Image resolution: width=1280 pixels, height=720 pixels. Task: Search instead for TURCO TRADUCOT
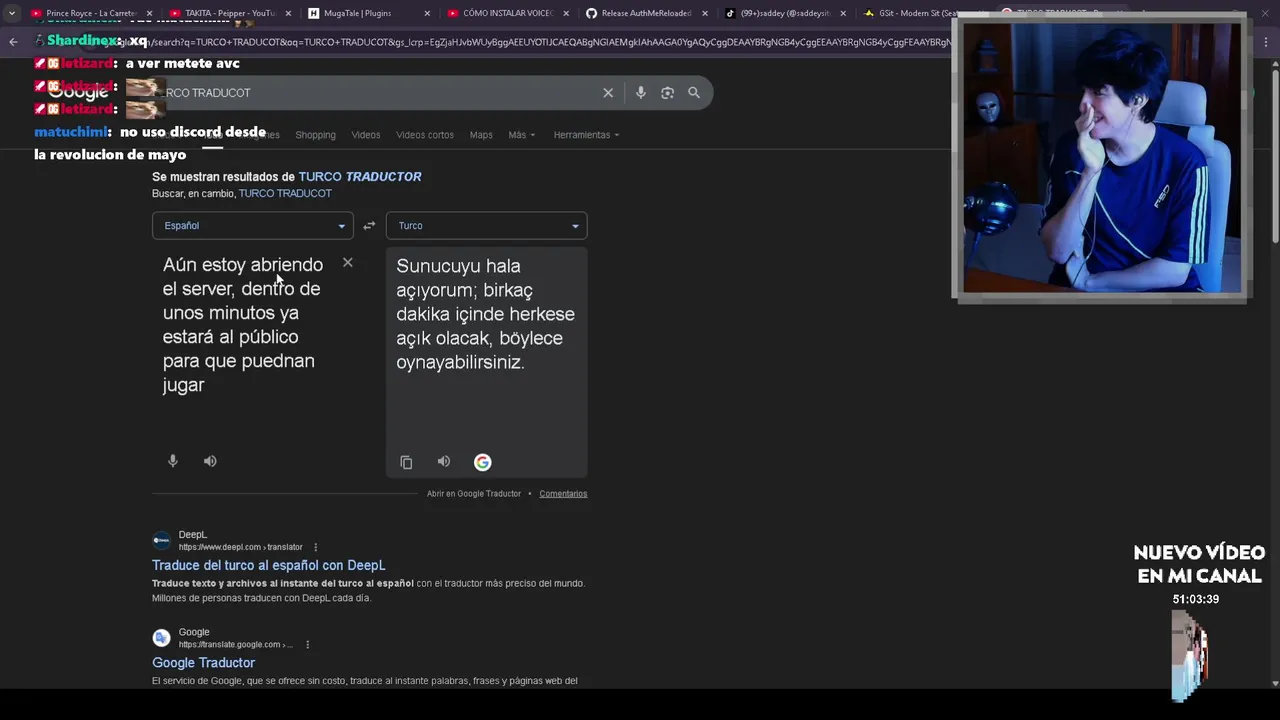[285, 194]
